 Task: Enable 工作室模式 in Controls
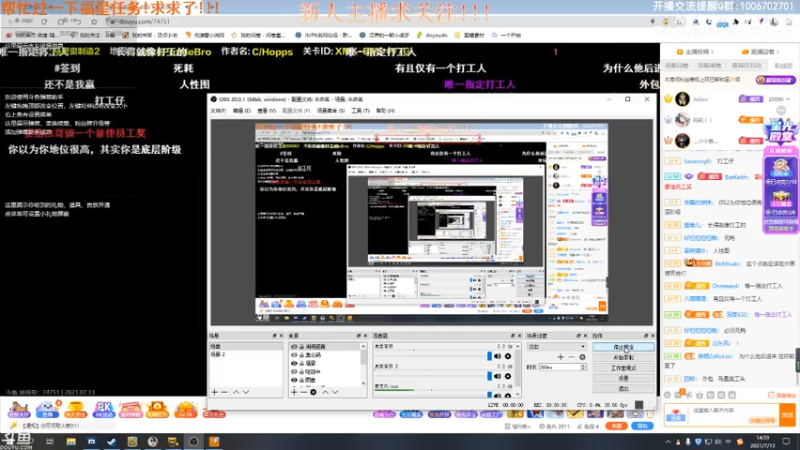623,368
